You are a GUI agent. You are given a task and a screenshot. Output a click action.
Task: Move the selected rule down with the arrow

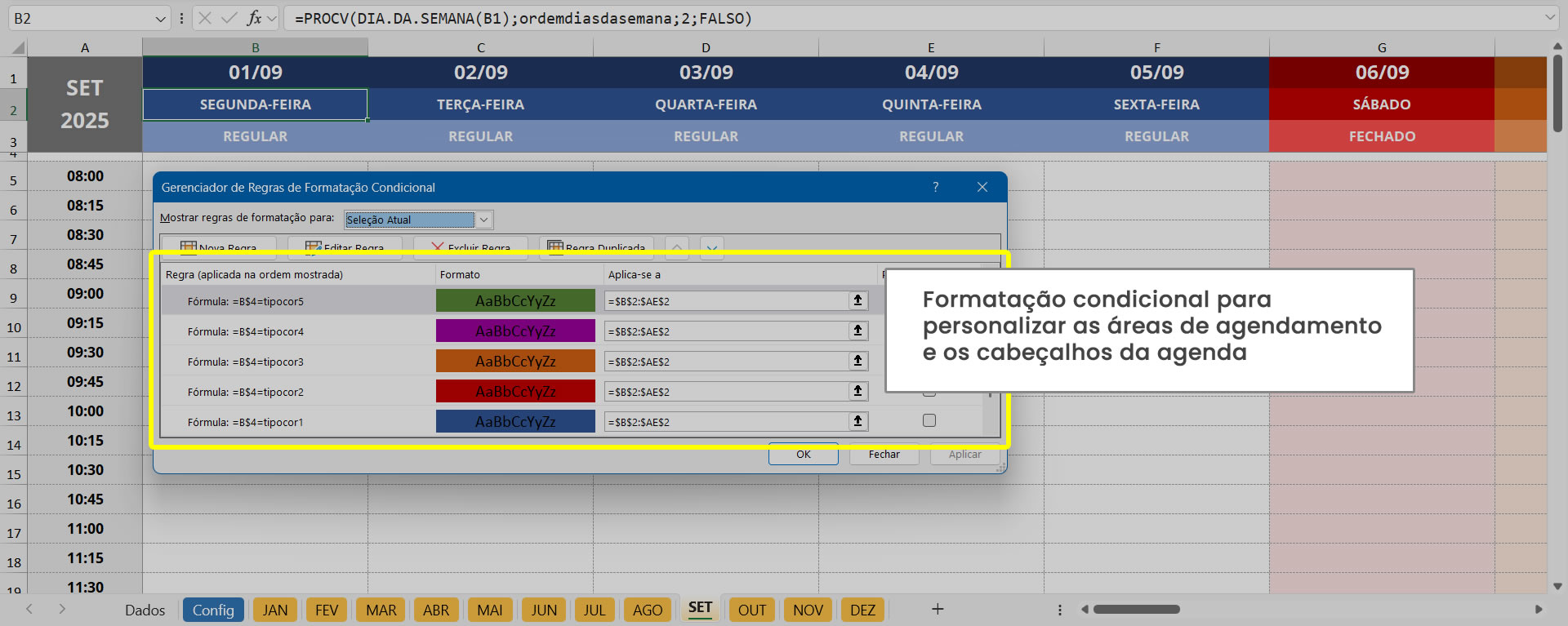pyautogui.click(x=712, y=246)
